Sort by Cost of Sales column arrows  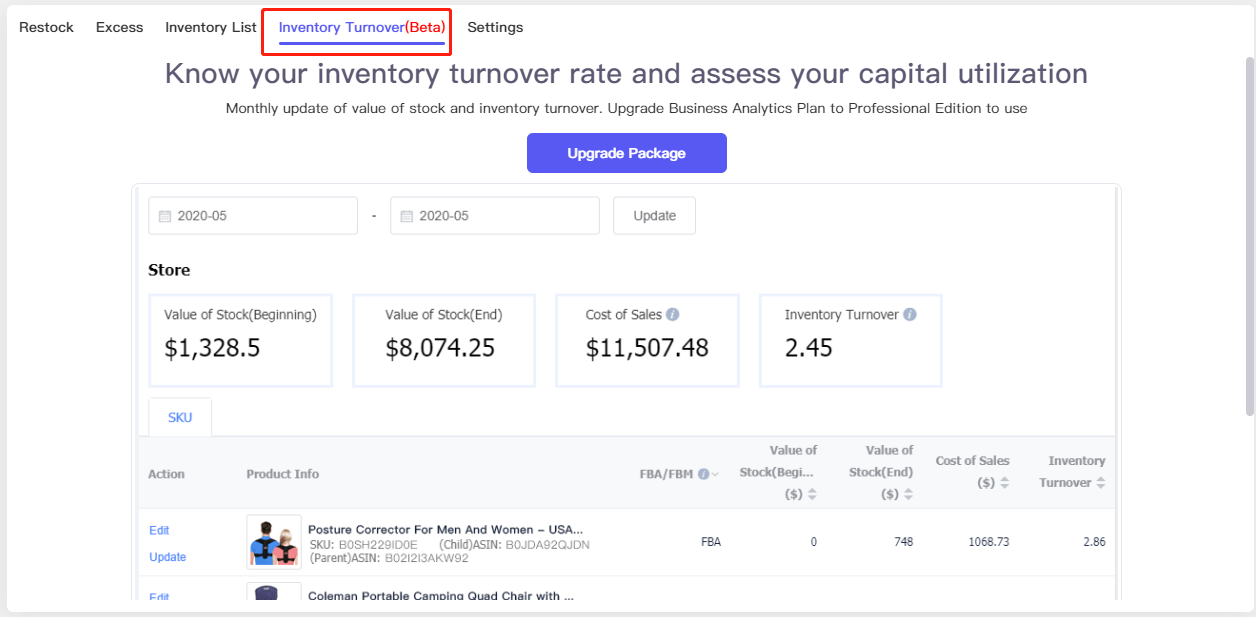pos(1004,482)
